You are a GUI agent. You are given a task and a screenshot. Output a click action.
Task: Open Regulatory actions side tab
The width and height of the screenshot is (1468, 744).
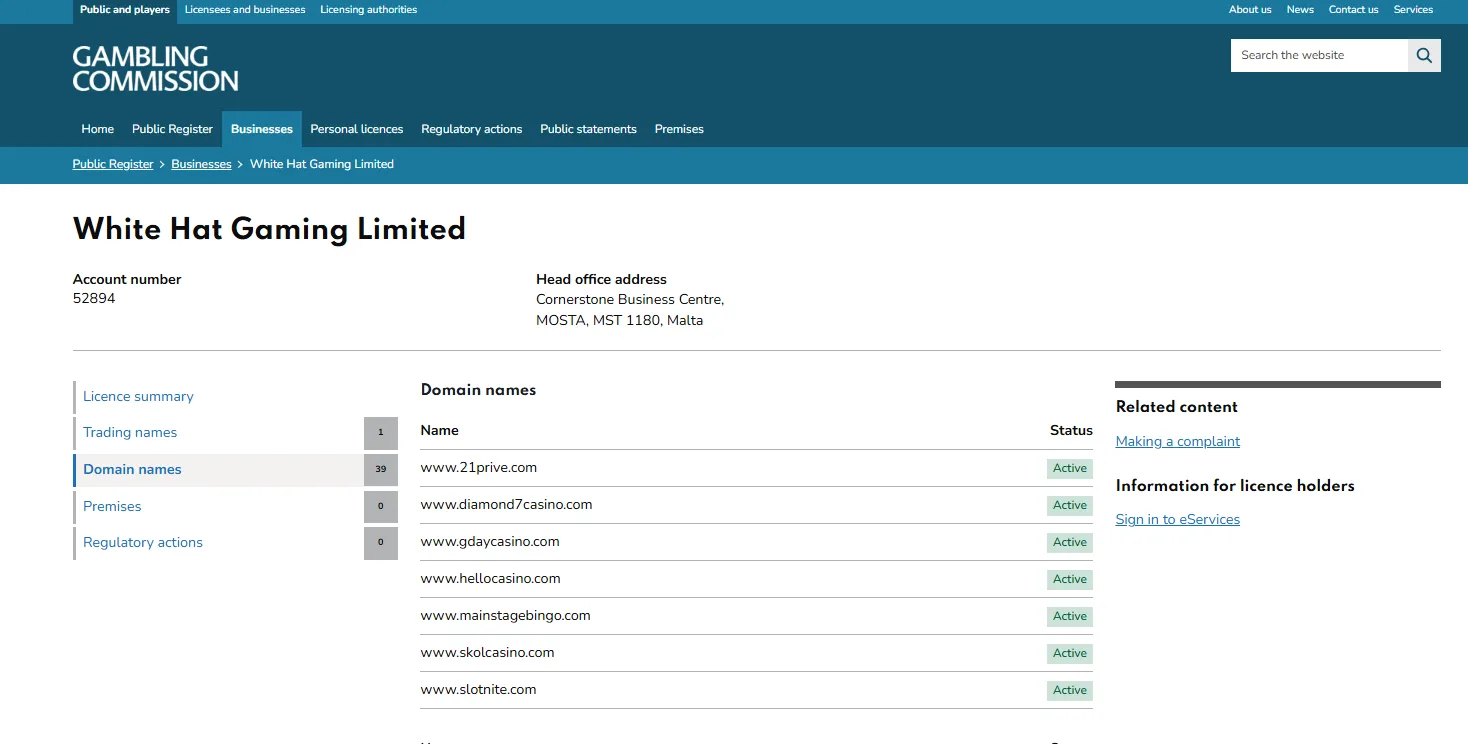click(235, 543)
